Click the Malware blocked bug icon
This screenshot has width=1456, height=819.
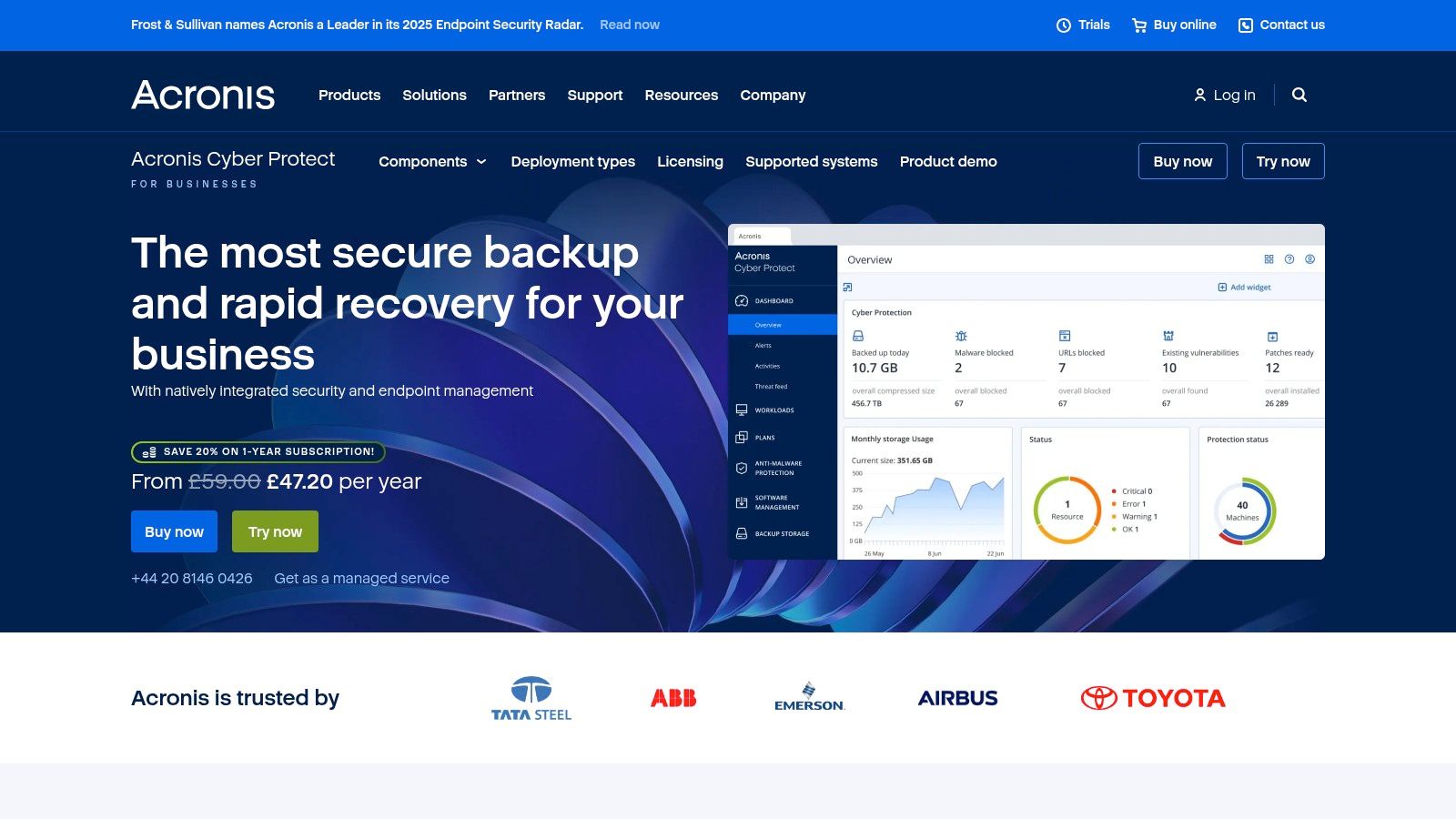point(961,336)
